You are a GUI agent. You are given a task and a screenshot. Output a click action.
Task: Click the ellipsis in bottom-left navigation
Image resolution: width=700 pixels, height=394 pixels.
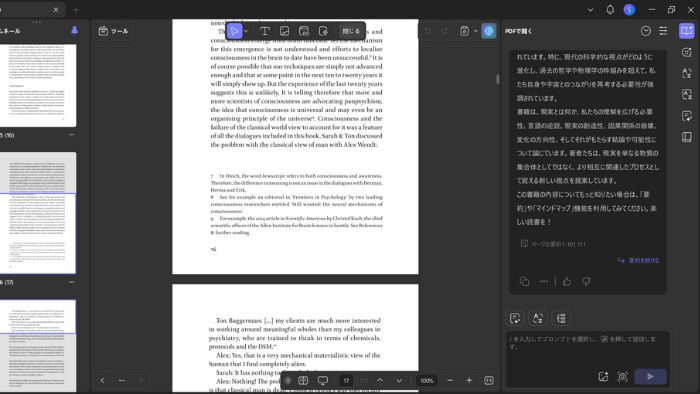coord(121,381)
